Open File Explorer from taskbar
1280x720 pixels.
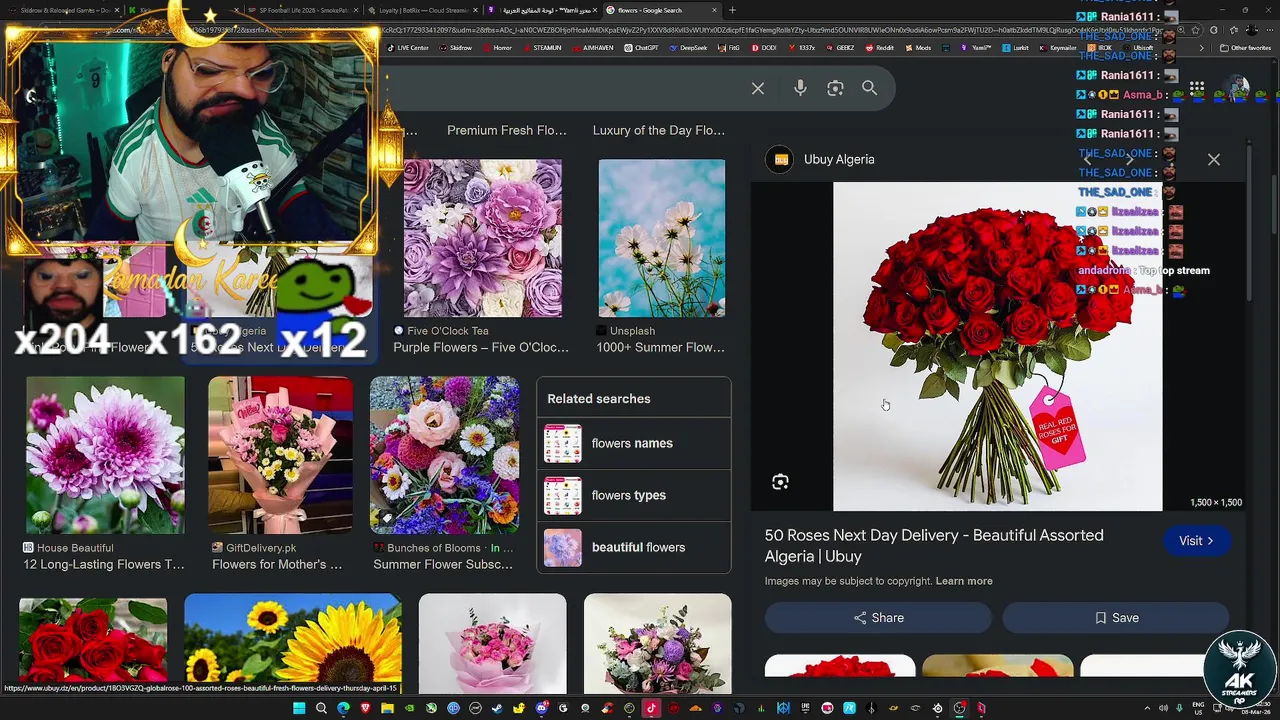387,708
